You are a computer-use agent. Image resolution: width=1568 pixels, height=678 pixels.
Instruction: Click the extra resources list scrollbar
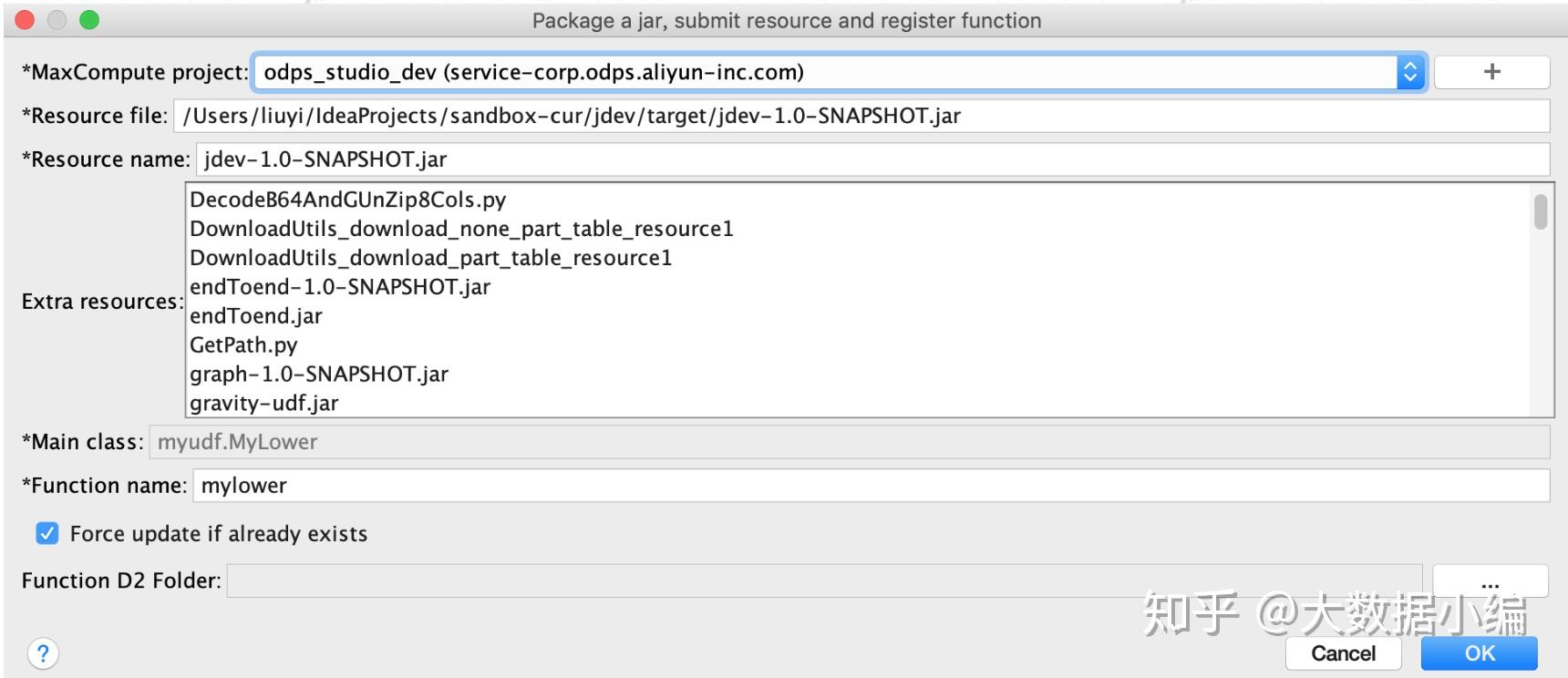[1541, 211]
